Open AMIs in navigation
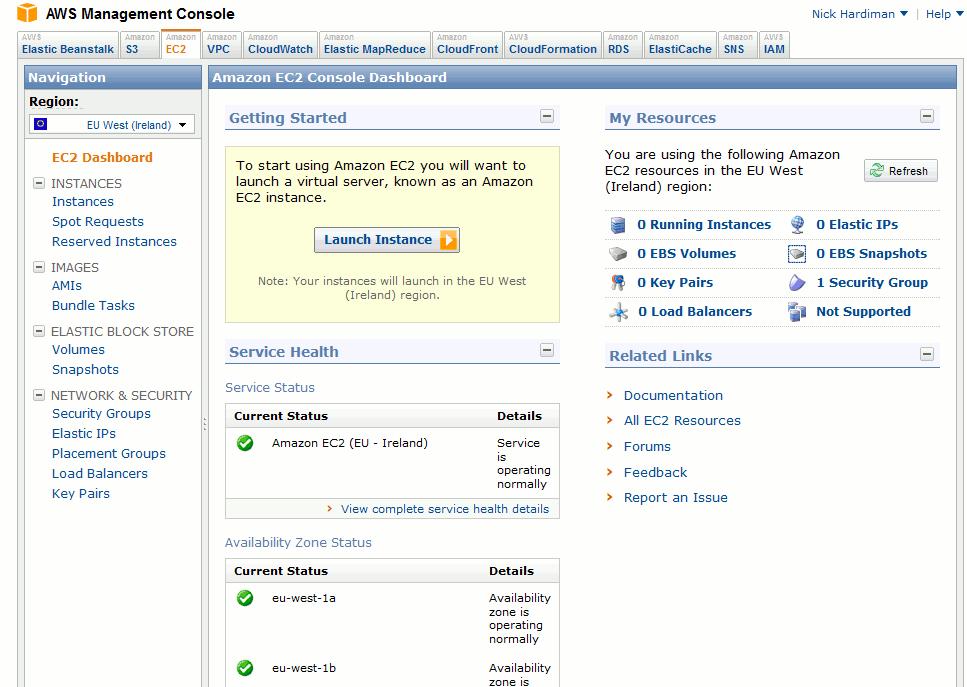Image resolution: width=967 pixels, height=687 pixels. [67, 286]
